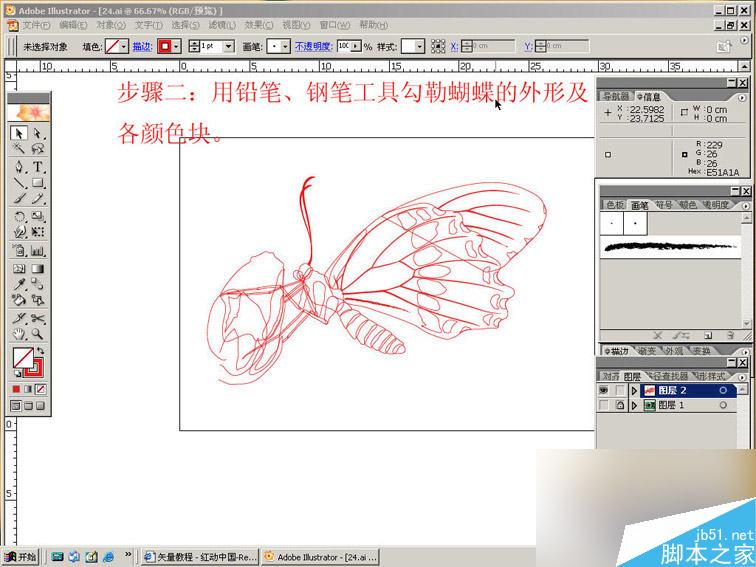Set None fill mode button

[40, 389]
